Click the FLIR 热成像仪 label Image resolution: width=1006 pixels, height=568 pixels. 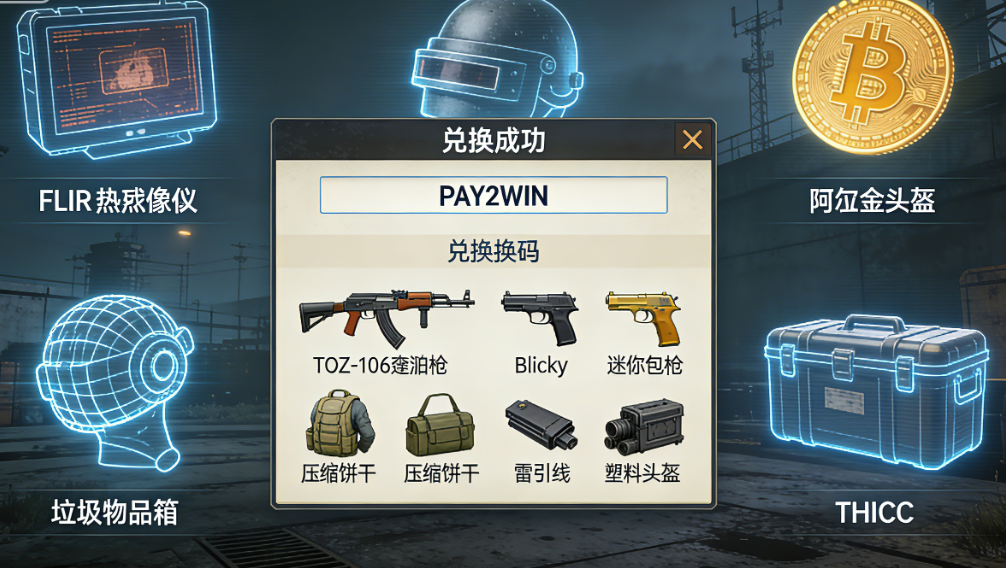click(117, 200)
